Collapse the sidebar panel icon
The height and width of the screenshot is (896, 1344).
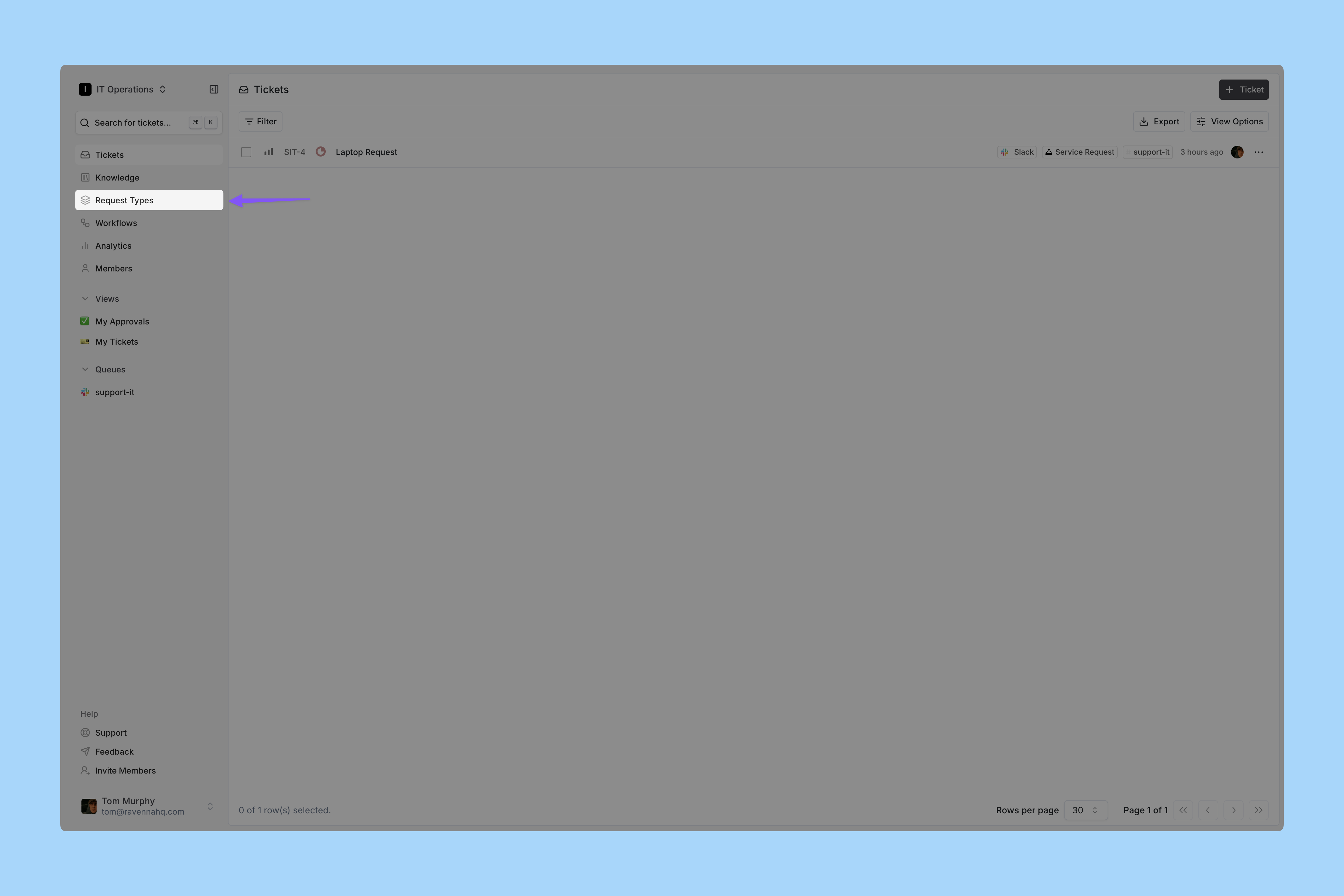(x=214, y=89)
